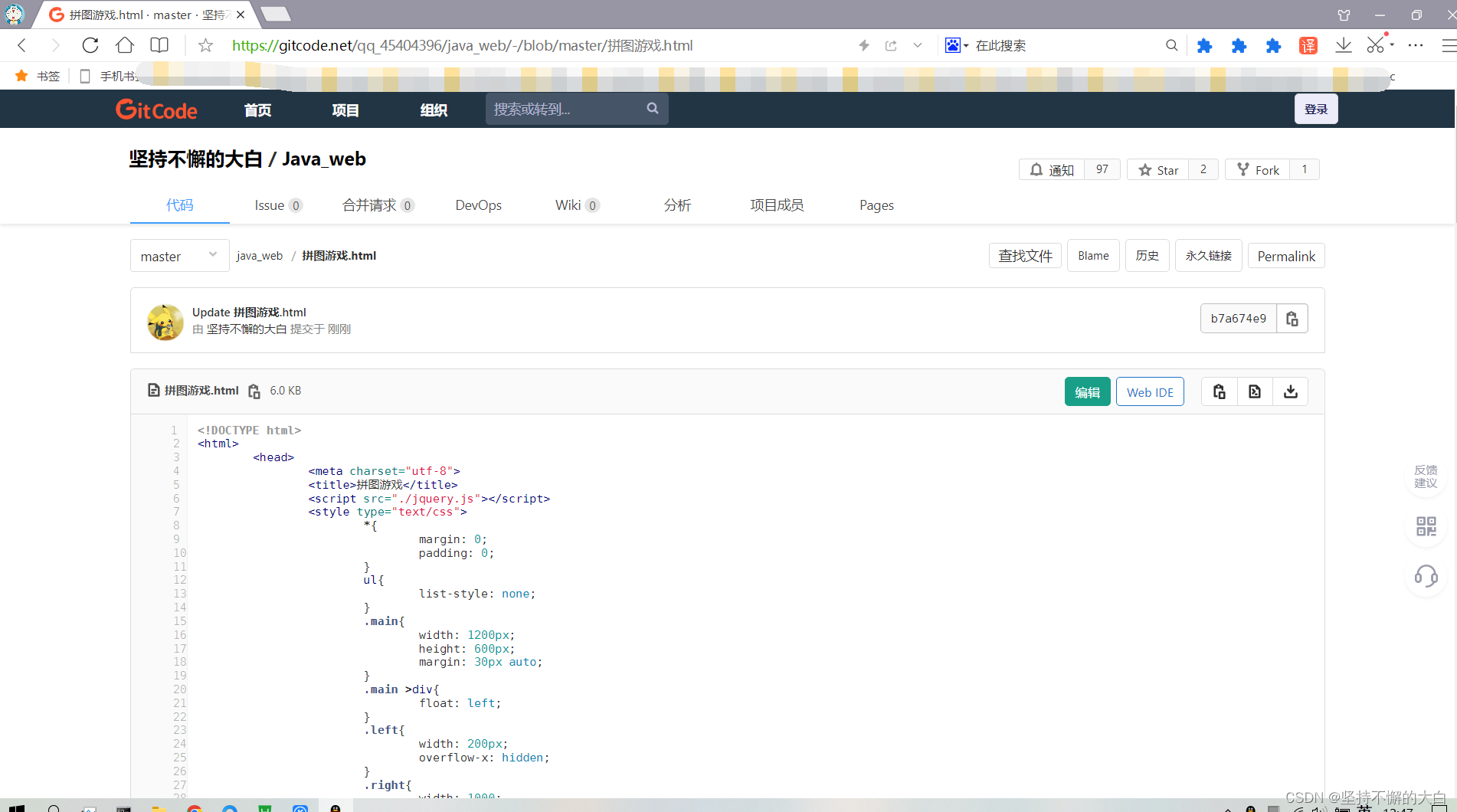Open the Baidu search engine selector
The image size is (1457, 812).
pyautogui.click(x=956, y=45)
